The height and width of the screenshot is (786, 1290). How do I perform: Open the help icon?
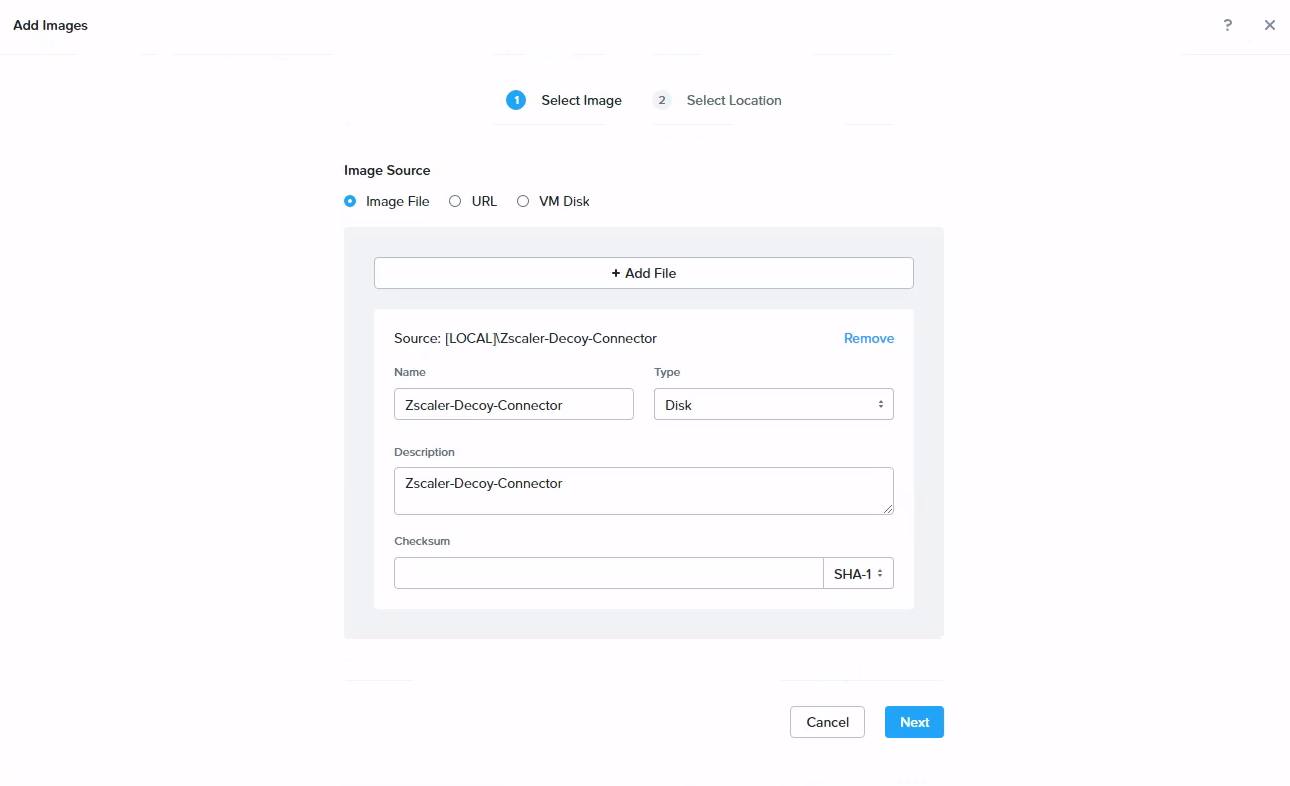[x=1227, y=24]
